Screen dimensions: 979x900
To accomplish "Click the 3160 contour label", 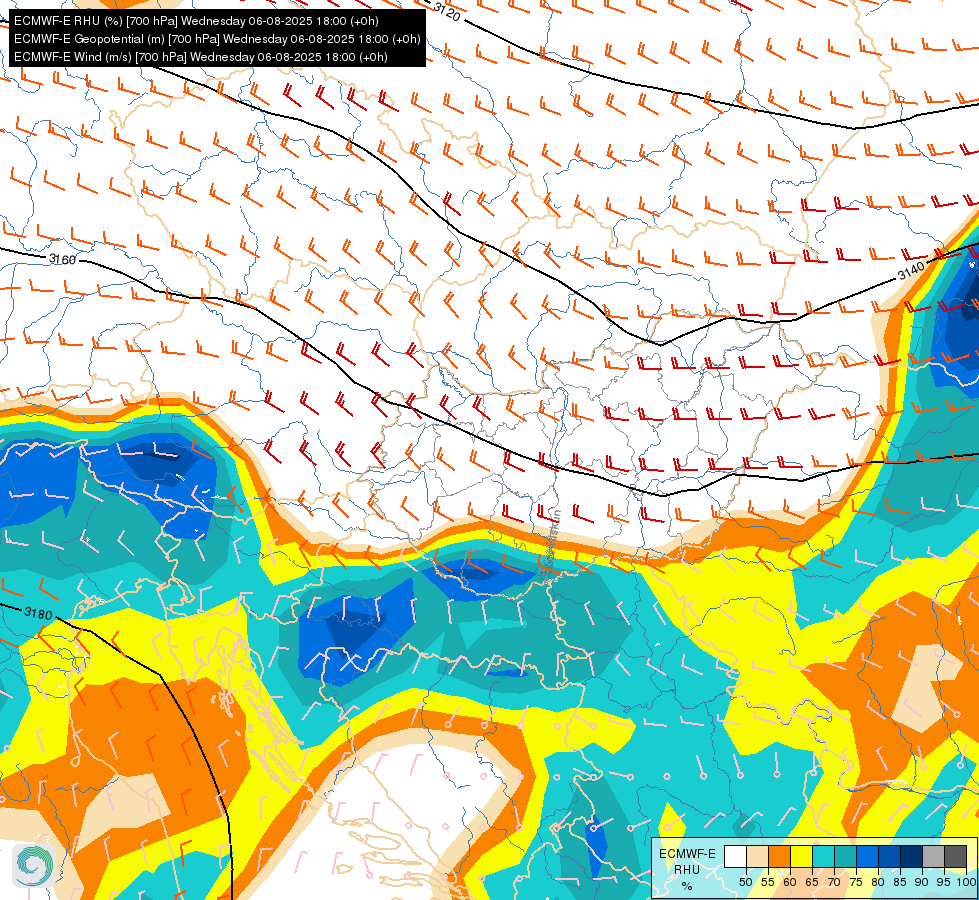I will pyautogui.click(x=62, y=259).
